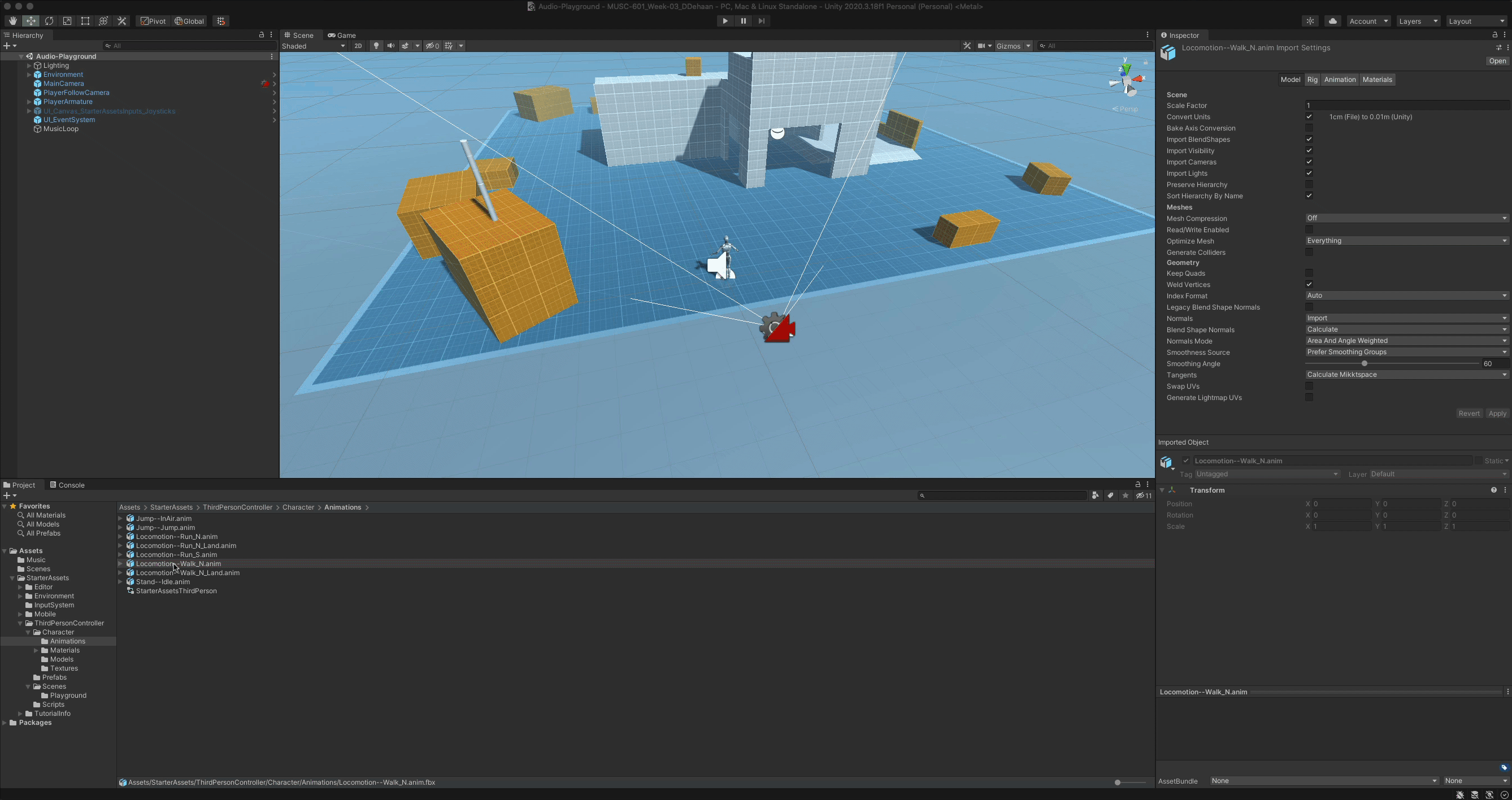Uncheck Import Cameras checkbox
This screenshot has height=800, width=1512.
click(x=1309, y=162)
